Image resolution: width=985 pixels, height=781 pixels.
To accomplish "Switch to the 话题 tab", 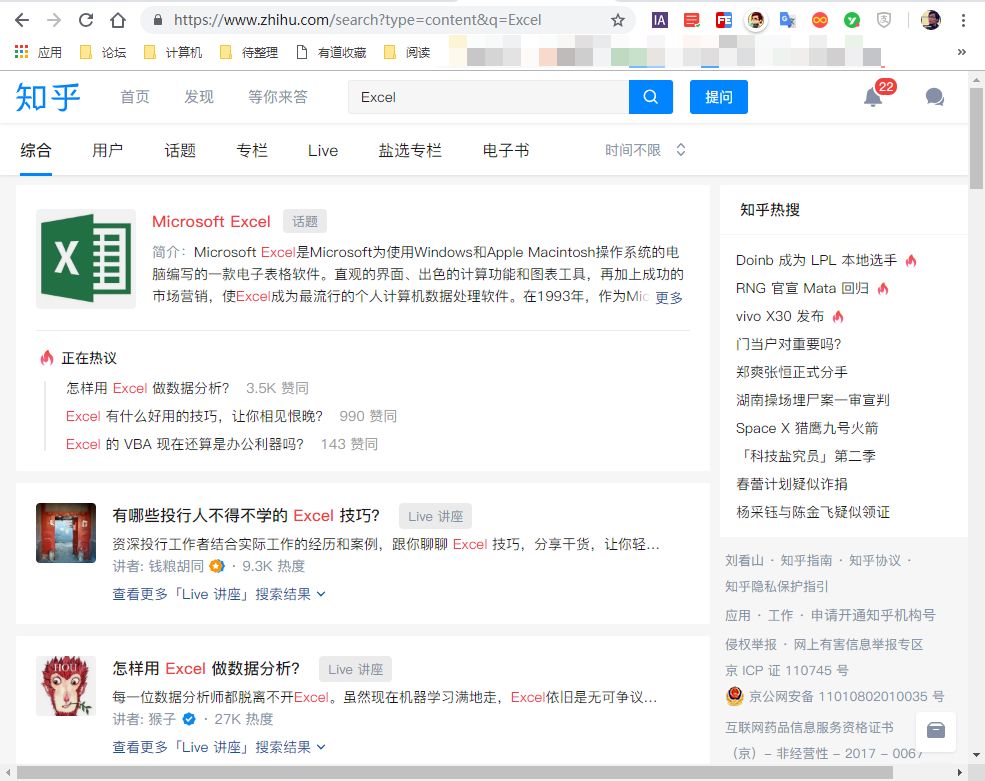I will coord(180,150).
